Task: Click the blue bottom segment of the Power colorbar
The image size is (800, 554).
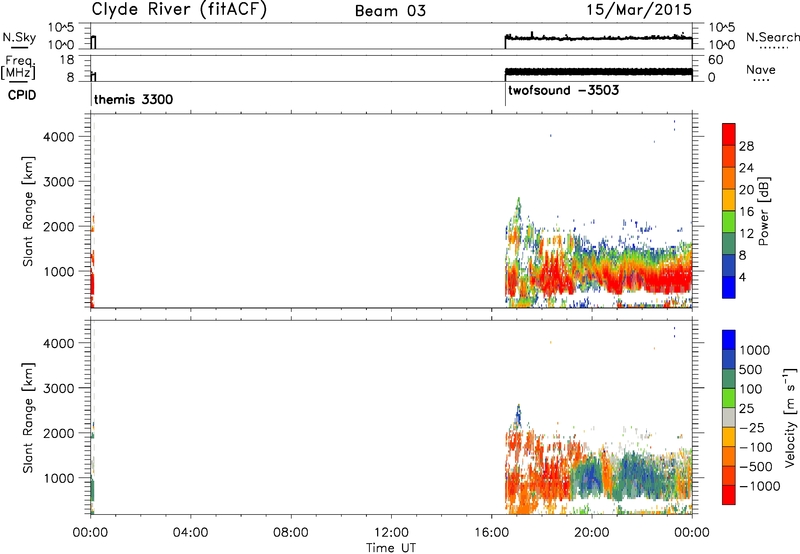Action: point(729,287)
